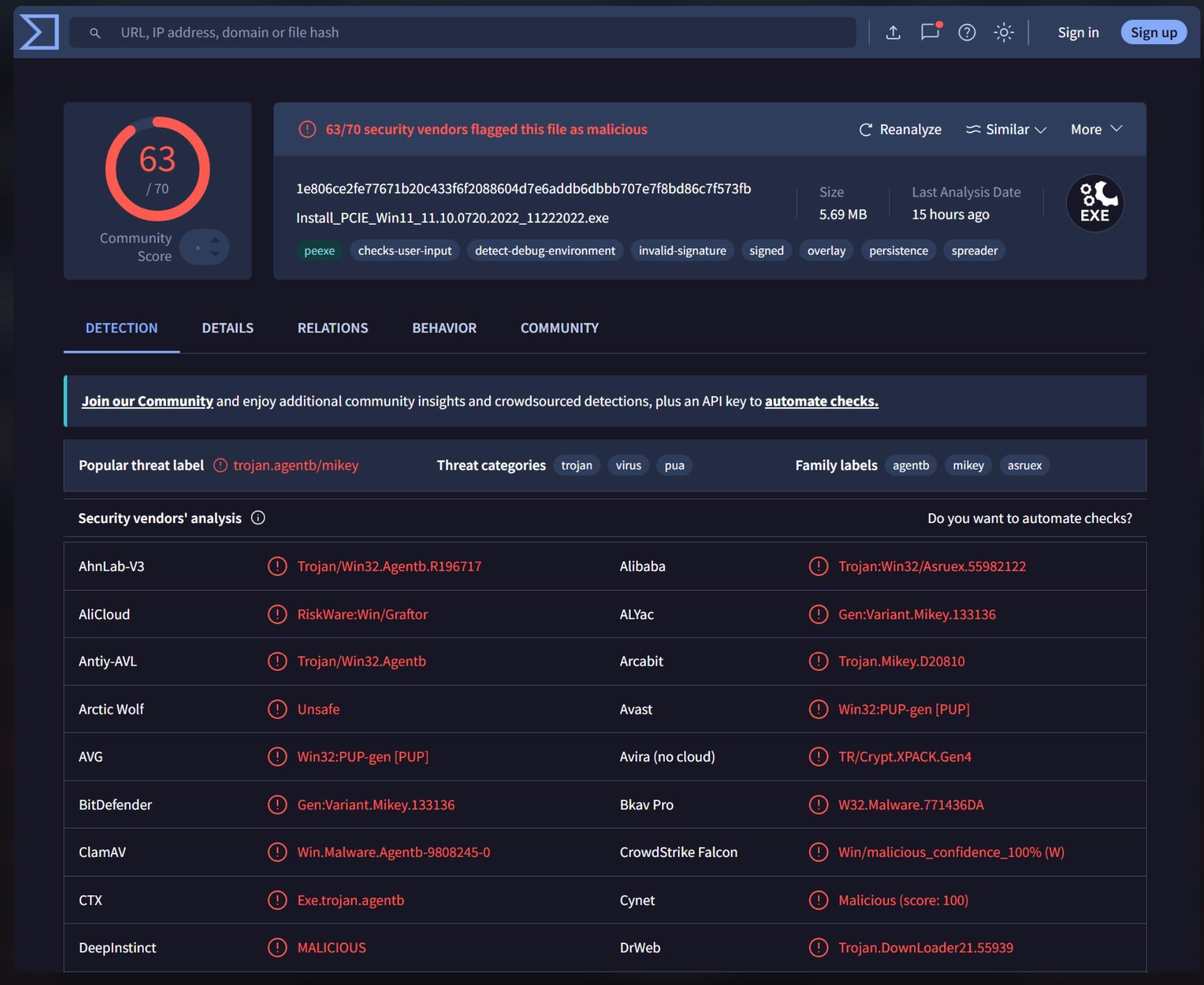
Task: Toggle the light theme sun icon
Action: tap(1004, 32)
